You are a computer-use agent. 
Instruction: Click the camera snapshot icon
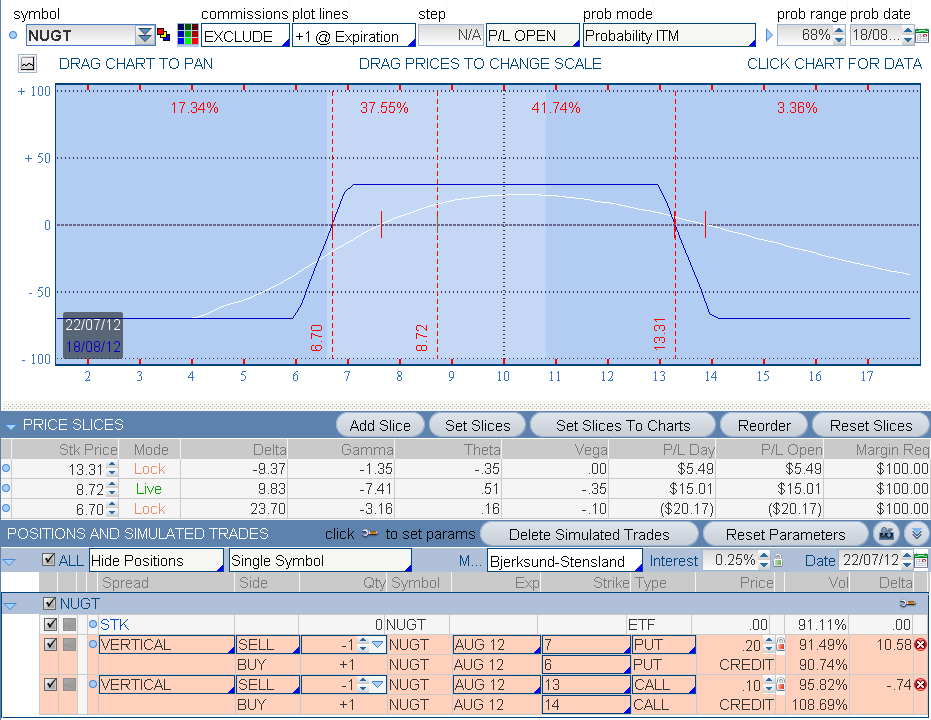click(885, 534)
